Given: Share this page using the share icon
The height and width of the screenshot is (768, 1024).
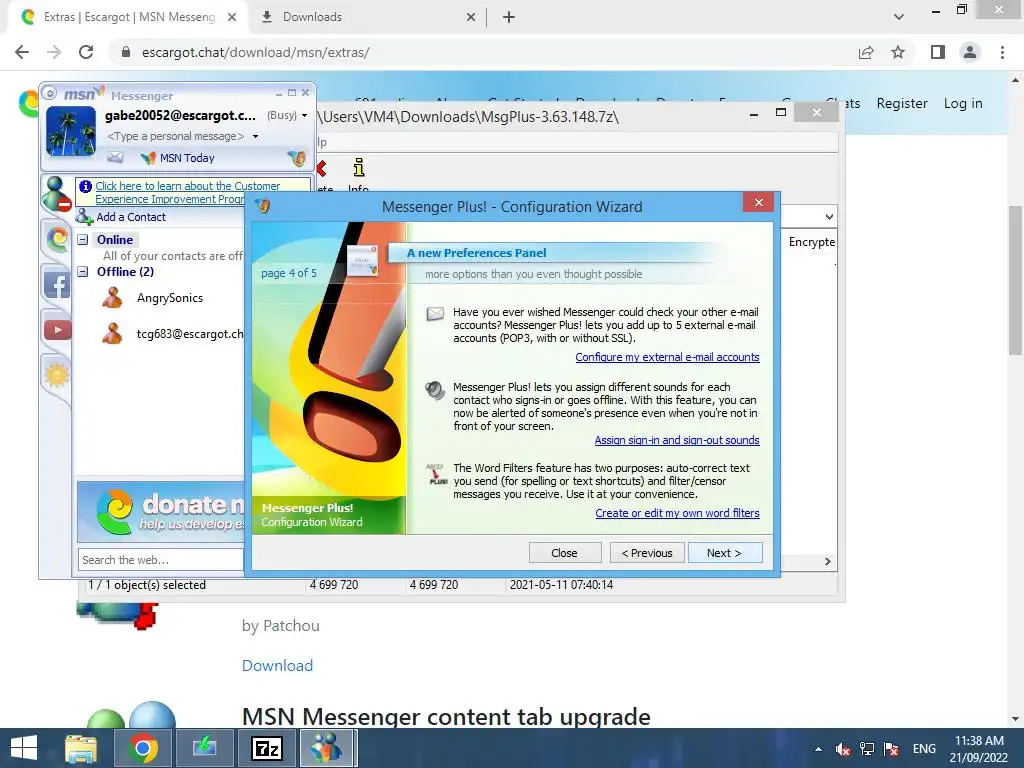Looking at the screenshot, I should 866,52.
